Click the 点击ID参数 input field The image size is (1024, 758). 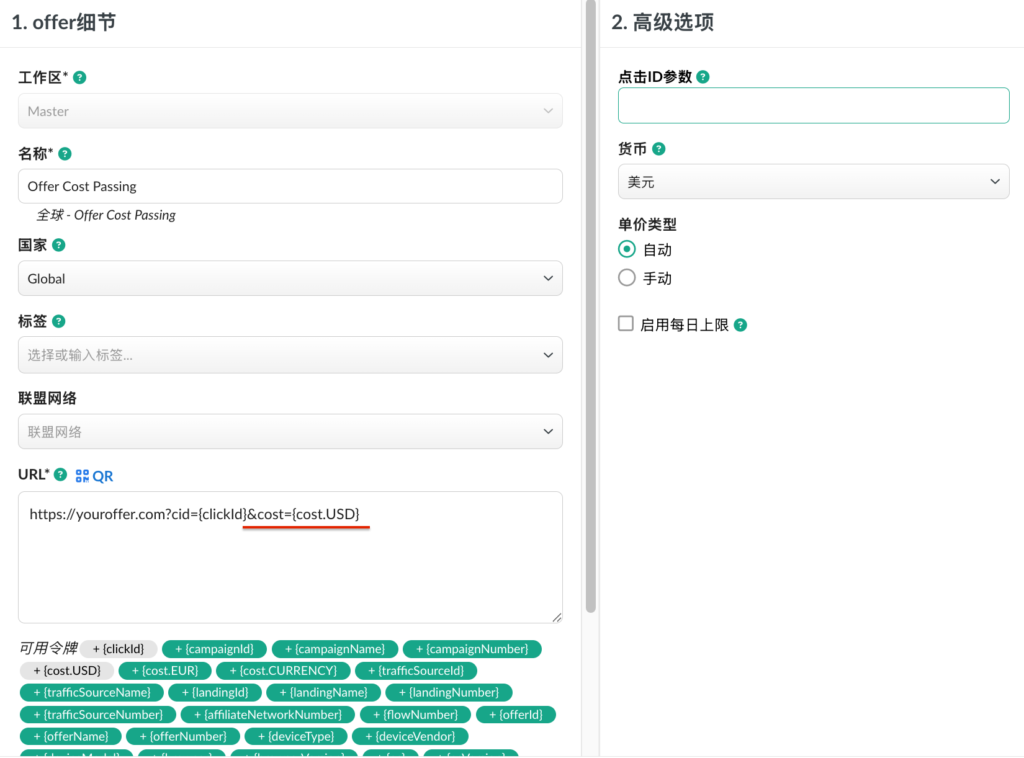coord(813,105)
